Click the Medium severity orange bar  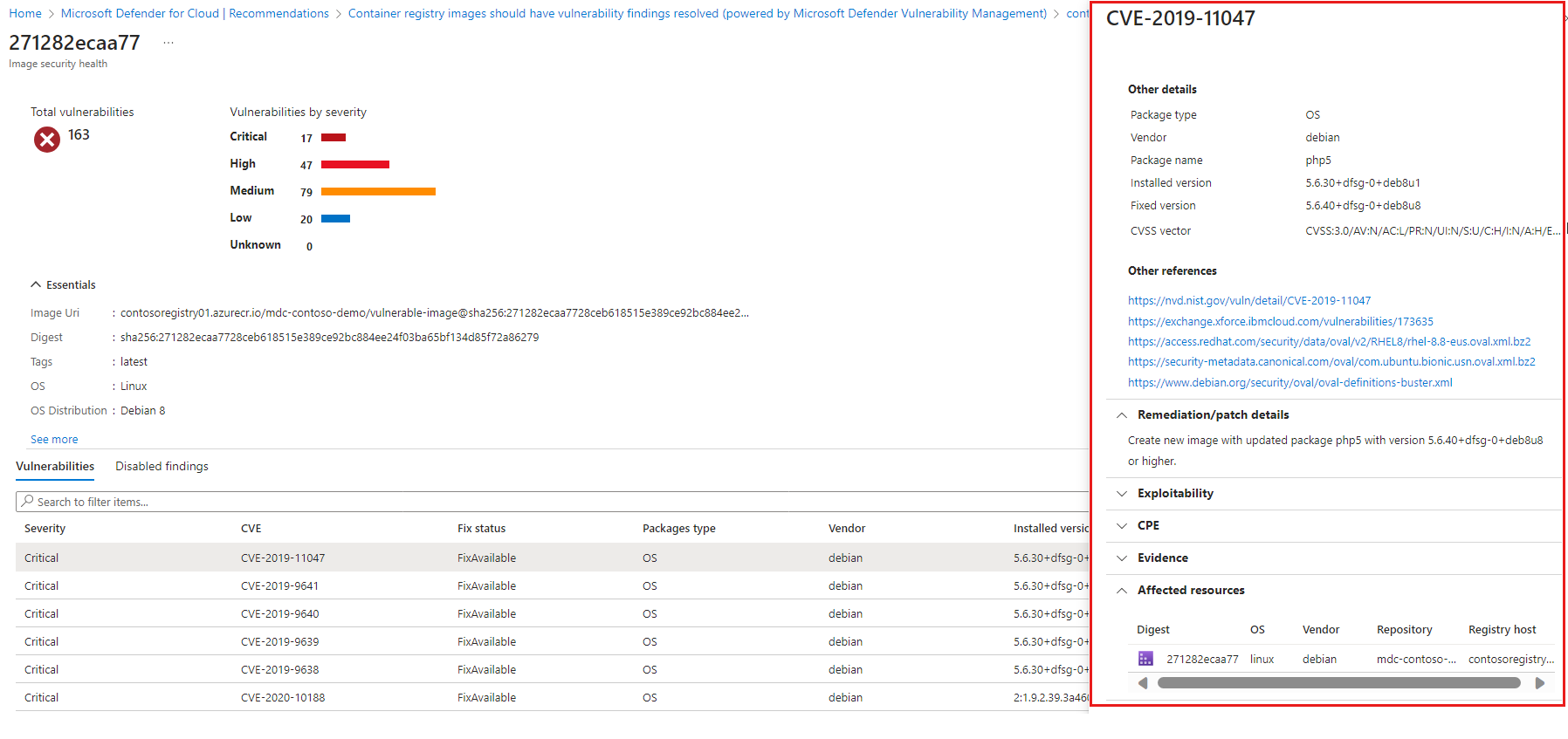pyautogui.click(x=378, y=191)
